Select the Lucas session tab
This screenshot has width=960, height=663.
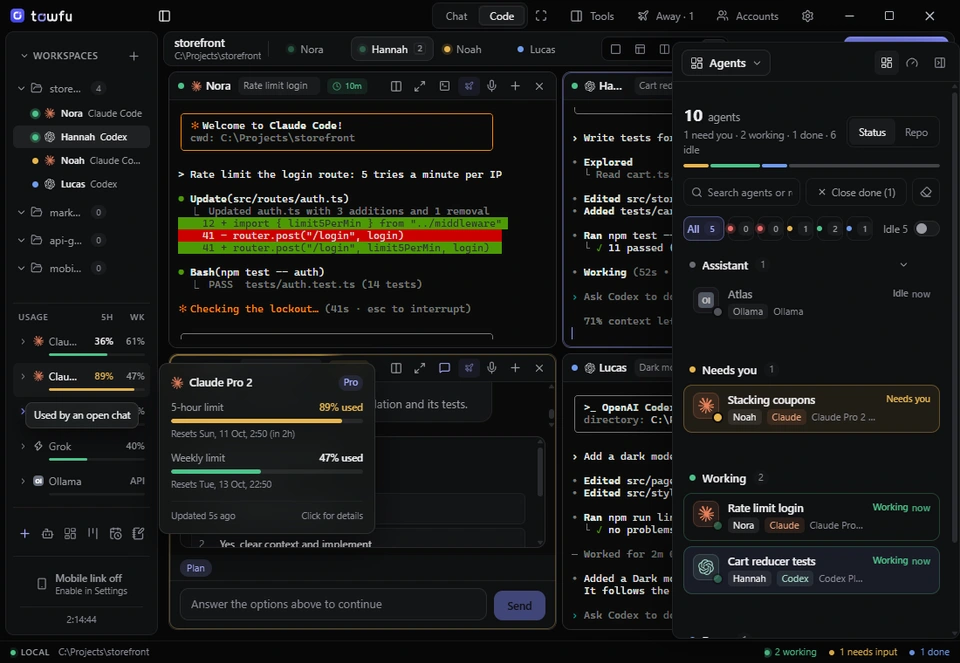[536, 50]
